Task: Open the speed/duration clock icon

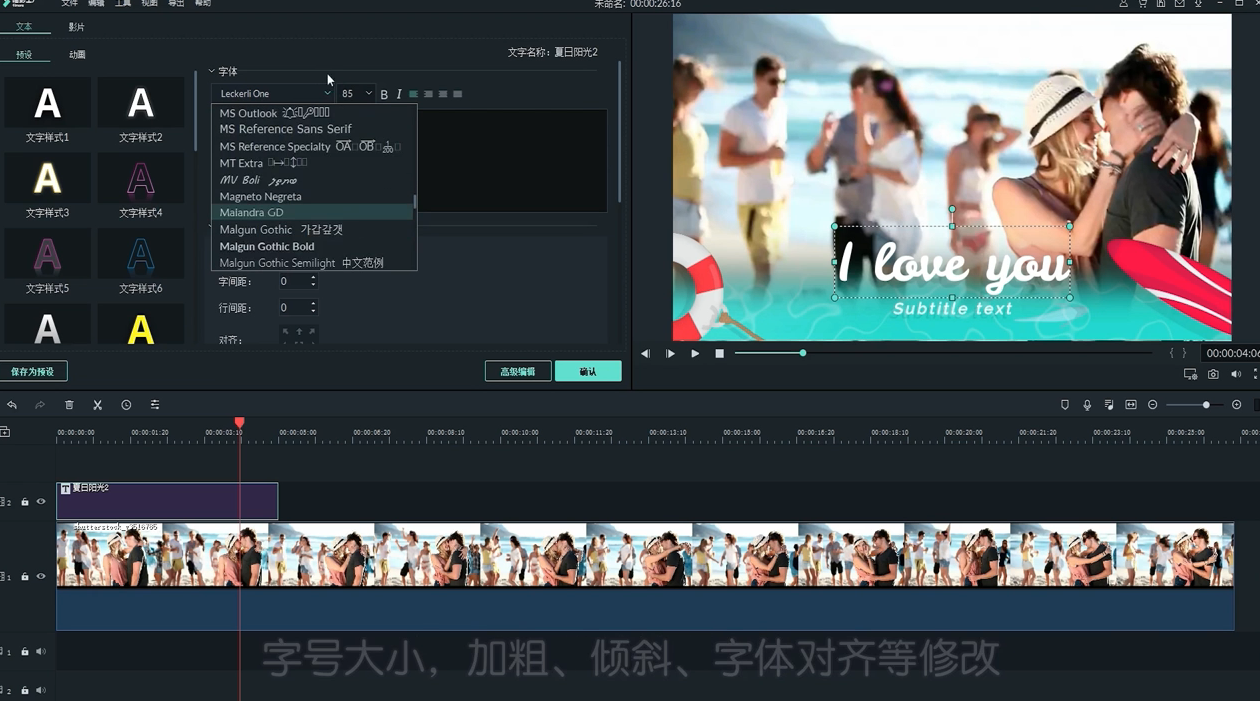Action: tap(126, 405)
